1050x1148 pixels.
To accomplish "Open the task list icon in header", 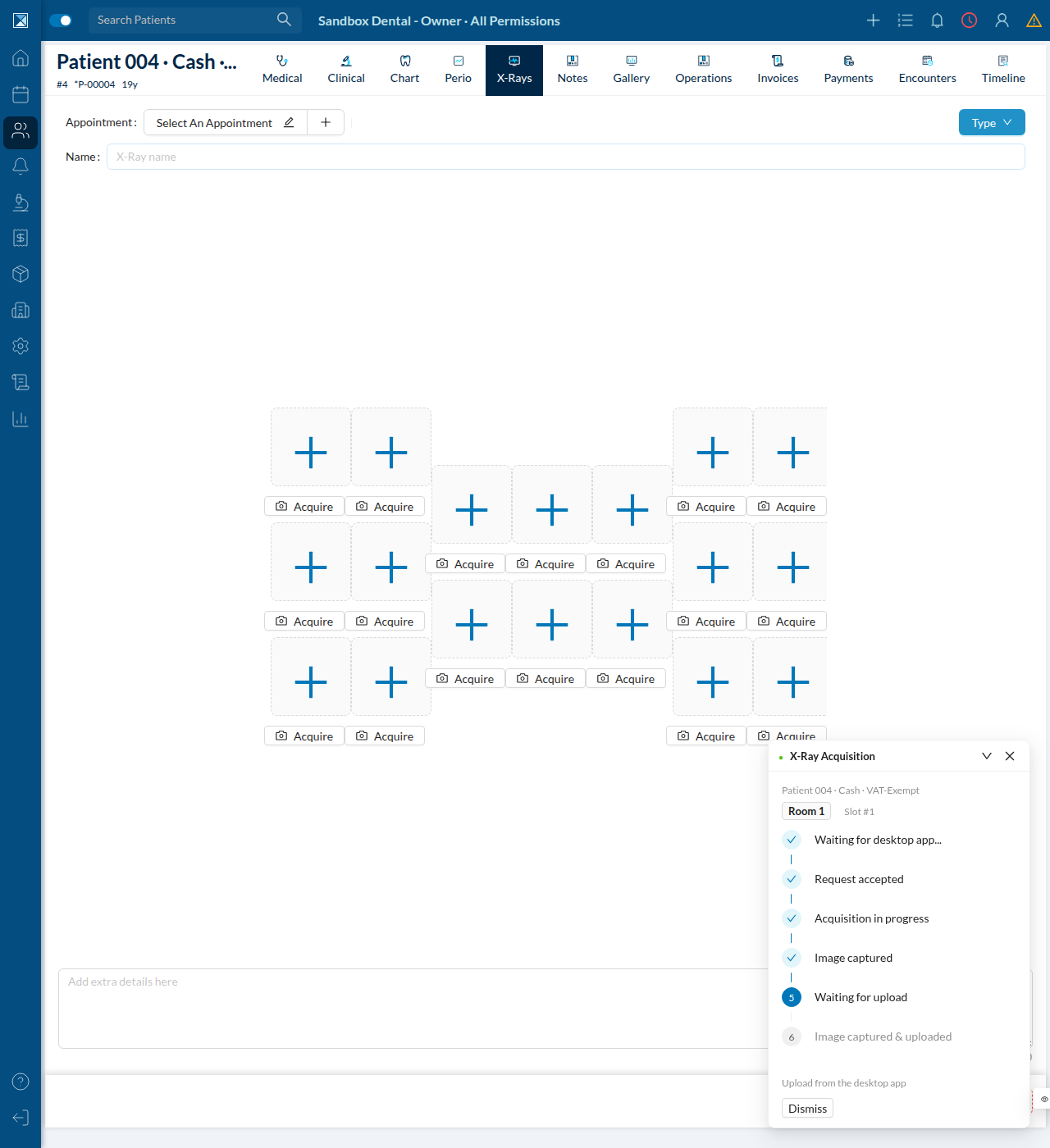I will click(905, 20).
